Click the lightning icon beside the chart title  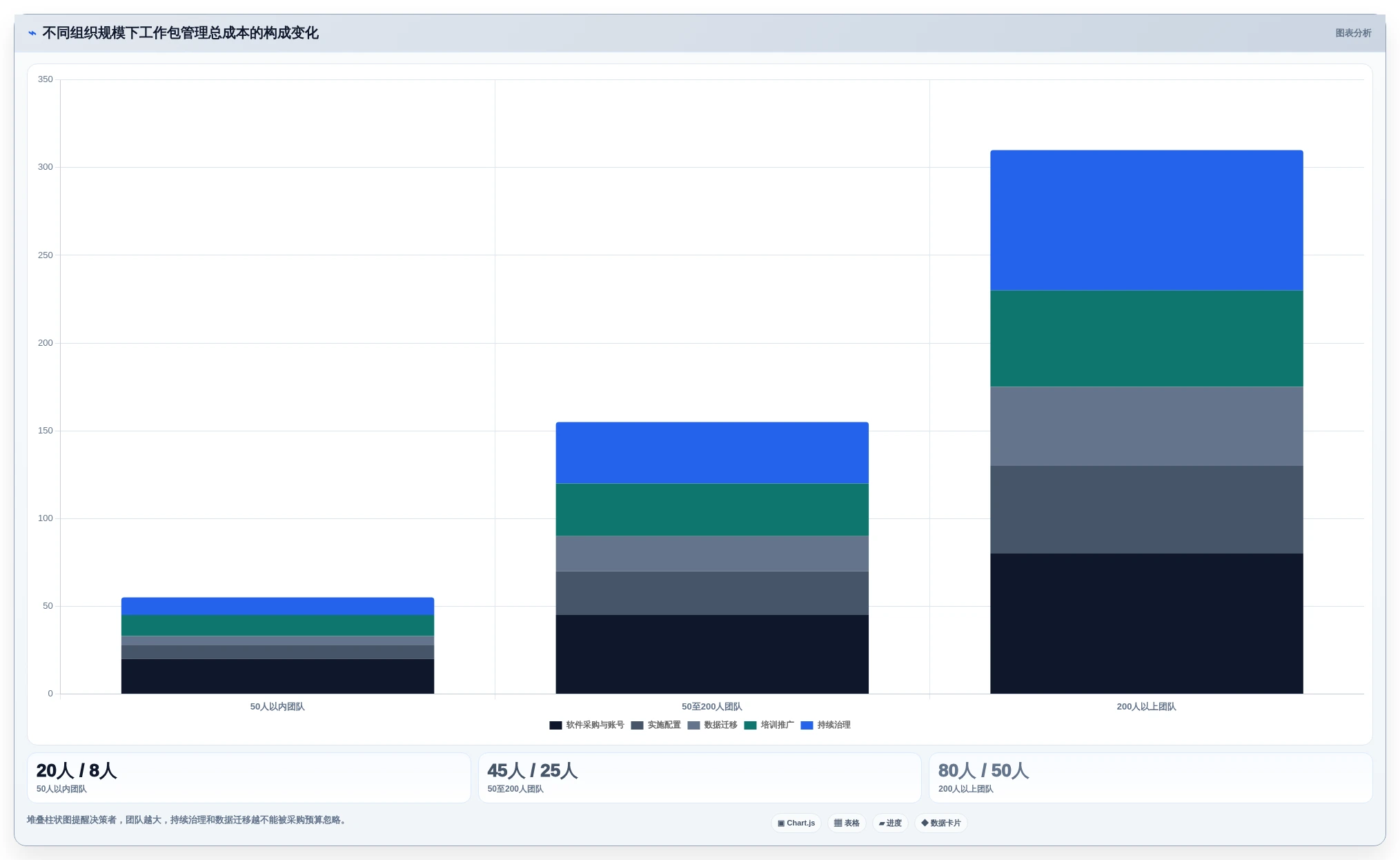coord(32,33)
